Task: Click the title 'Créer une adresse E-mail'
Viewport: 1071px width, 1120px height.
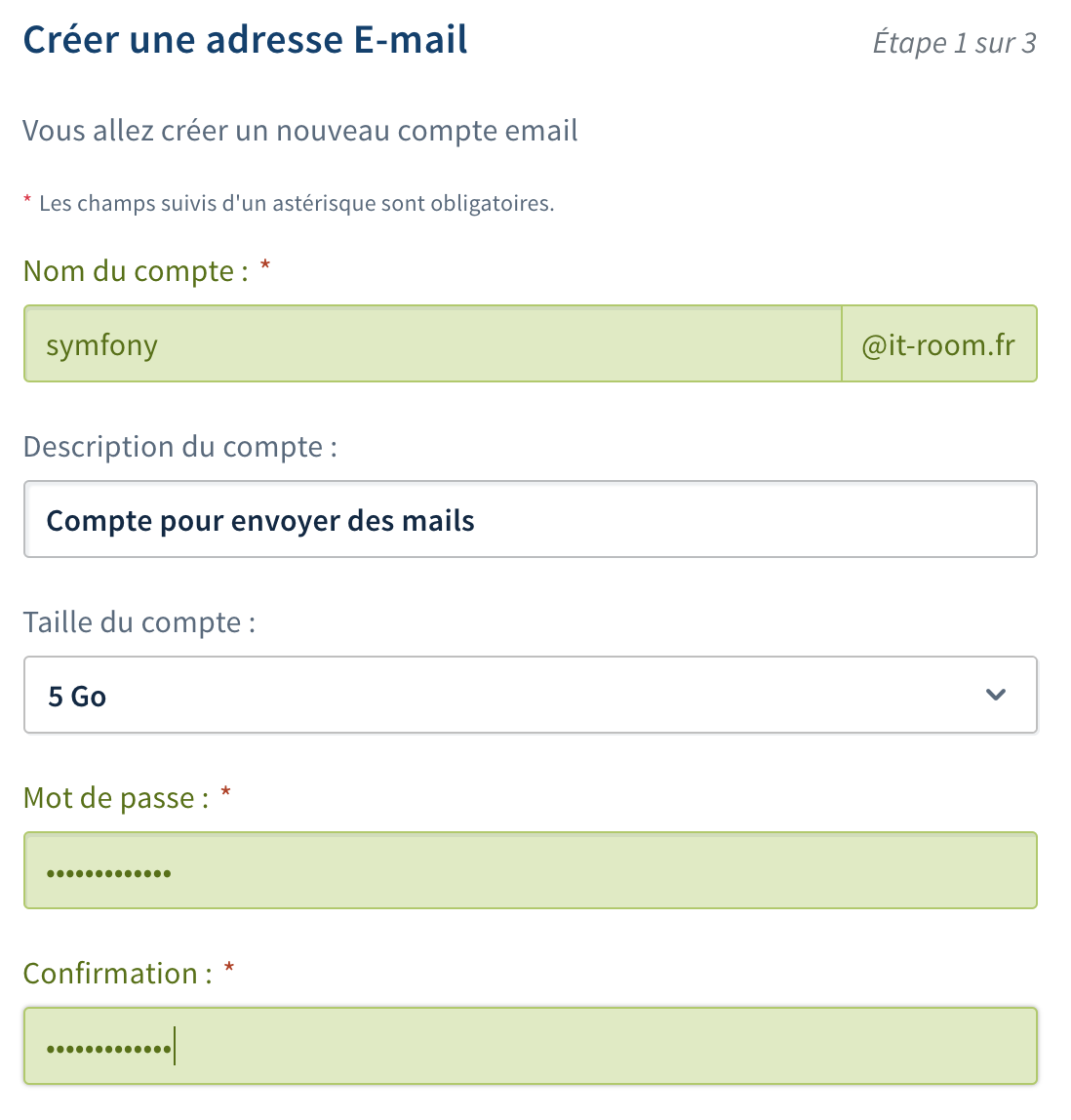Action: pyautogui.click(x=245, y=39)
